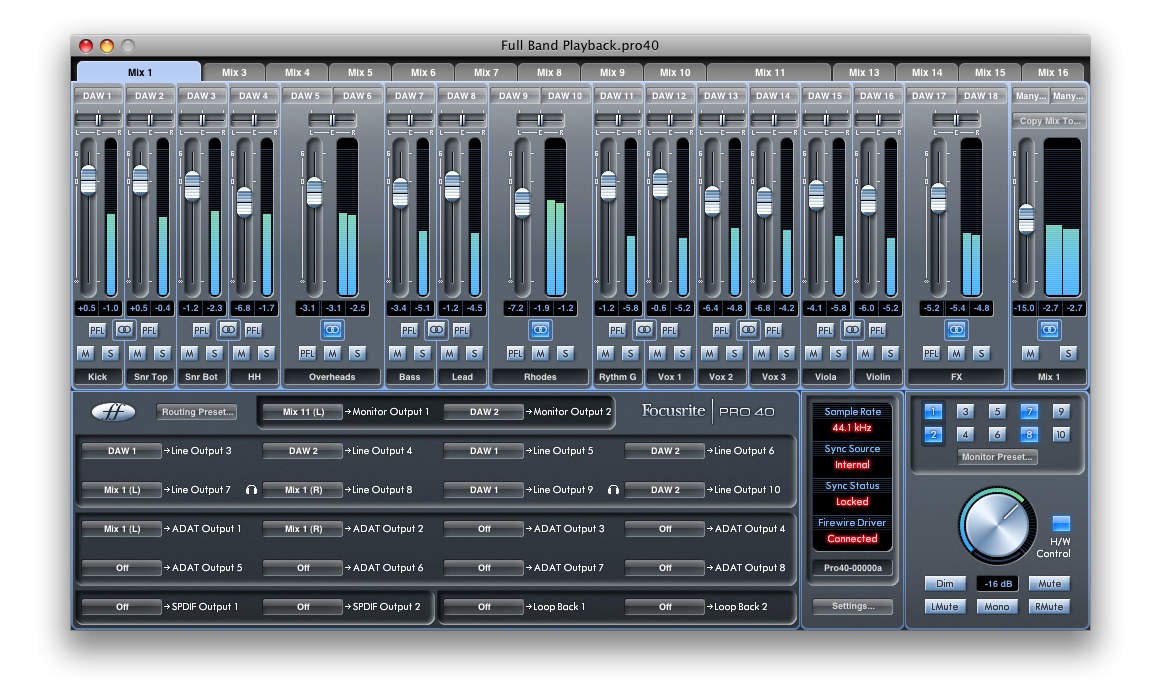The width and height of the screenshot is (1166, 699).
Task: Enable PFL on the Kick channel
Action: (97, 329)
